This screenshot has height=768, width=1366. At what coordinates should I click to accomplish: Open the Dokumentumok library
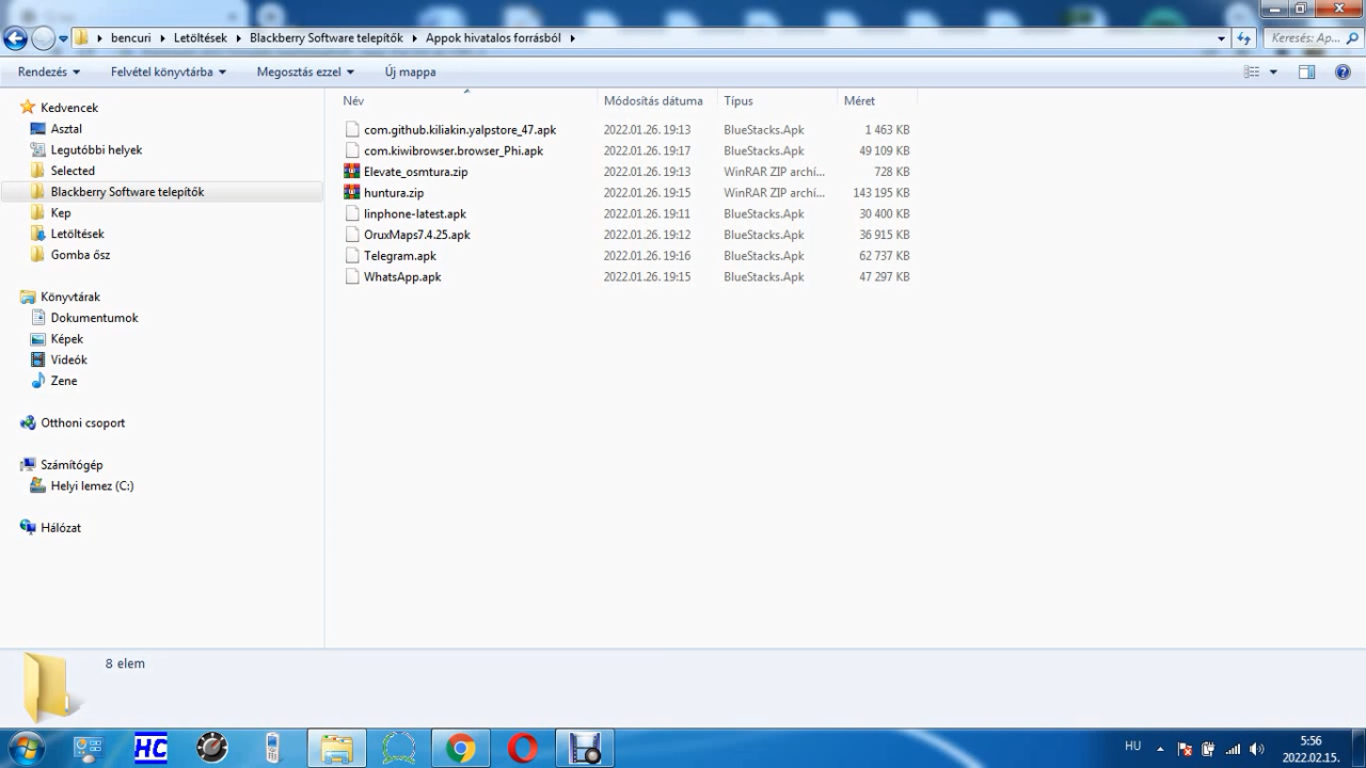click(94, 318)
